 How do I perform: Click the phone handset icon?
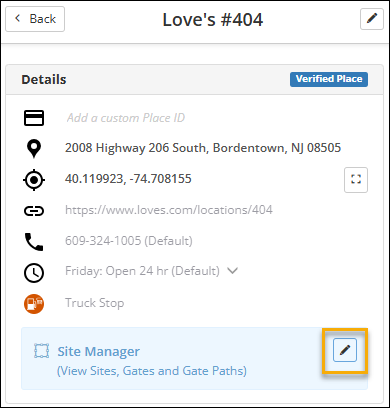coord(34,242)
